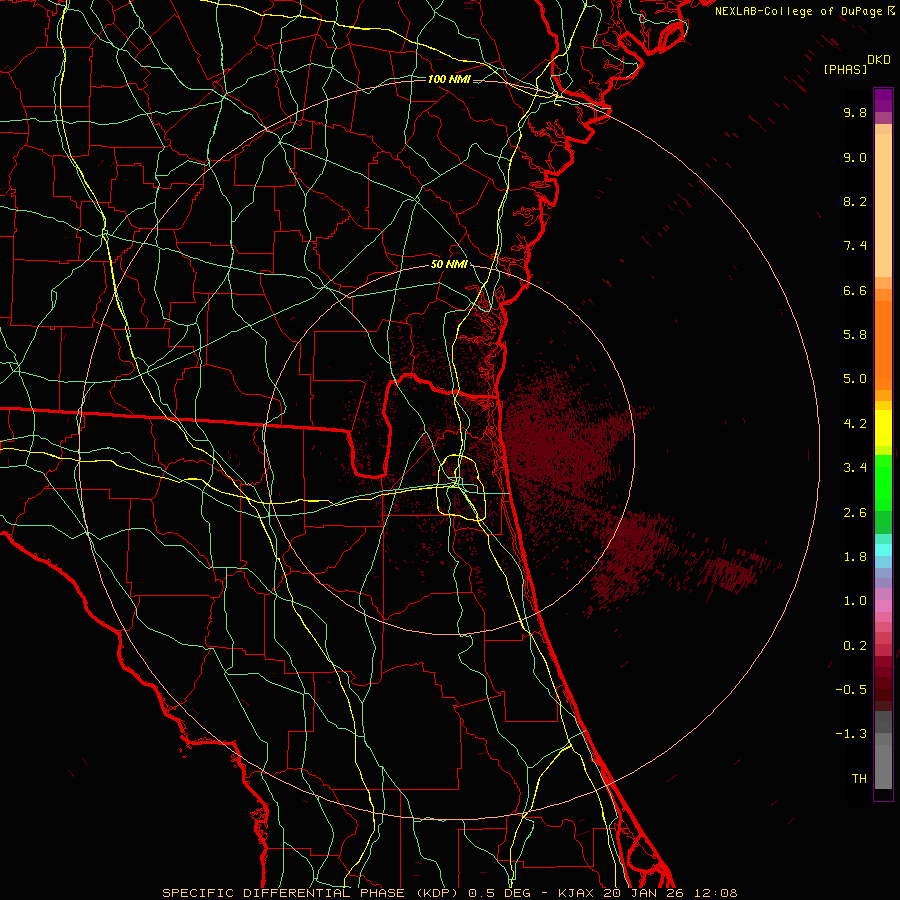
Task: Click the KJAX station identifier in the caption
Action: click(576, 893)
